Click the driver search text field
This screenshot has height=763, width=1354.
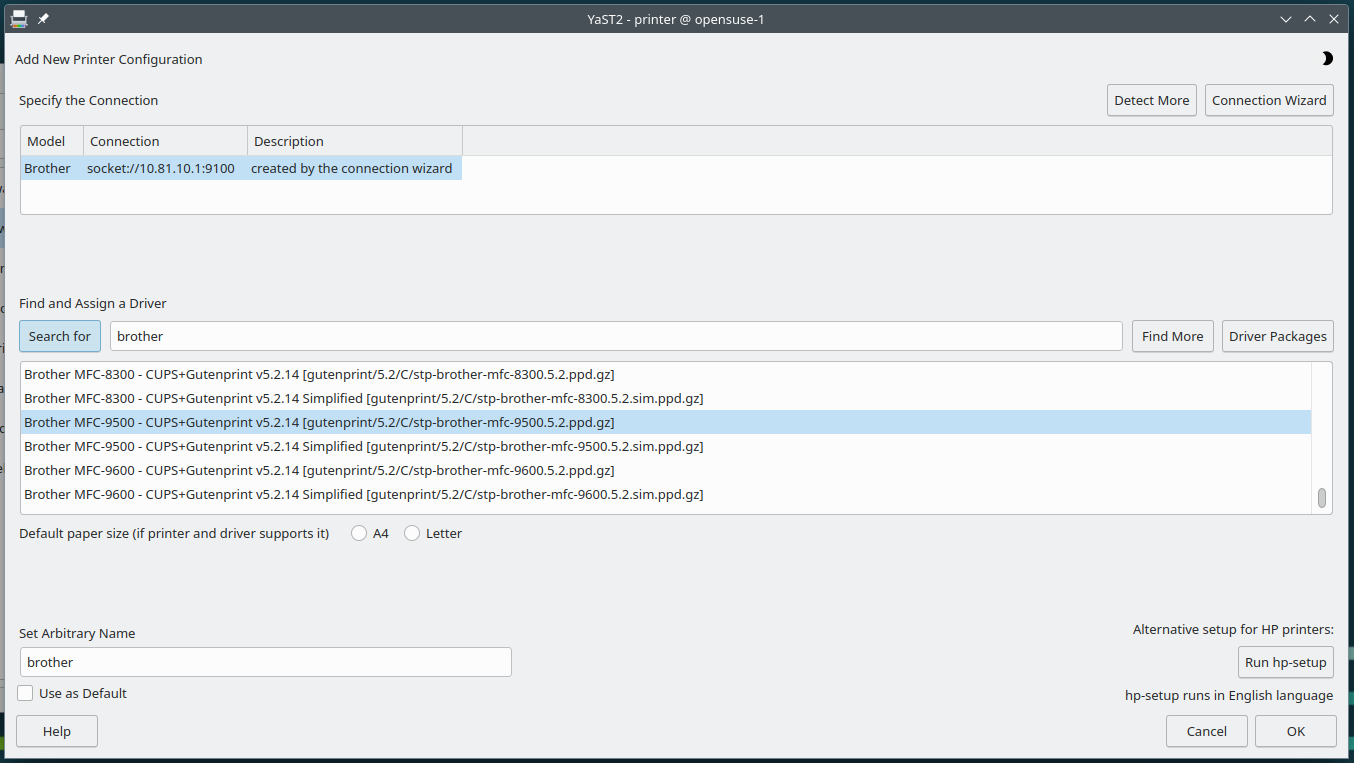click(x=615, y=336)
